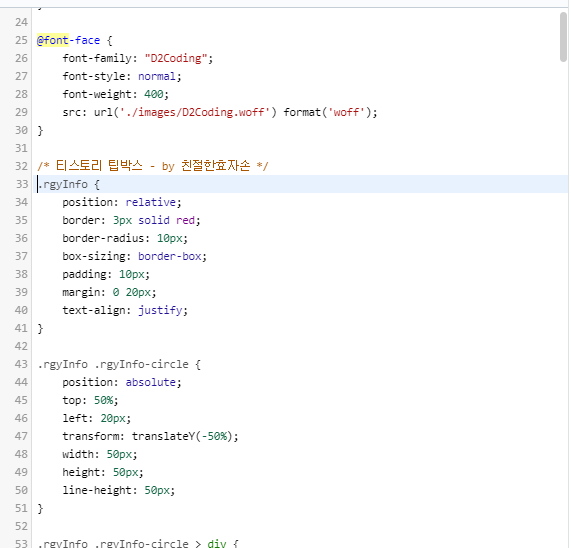This screenshot has height=548, width=571.
Task: Click the '.rgyInfo-circle > div {' line 53
Action: point(138,544)
